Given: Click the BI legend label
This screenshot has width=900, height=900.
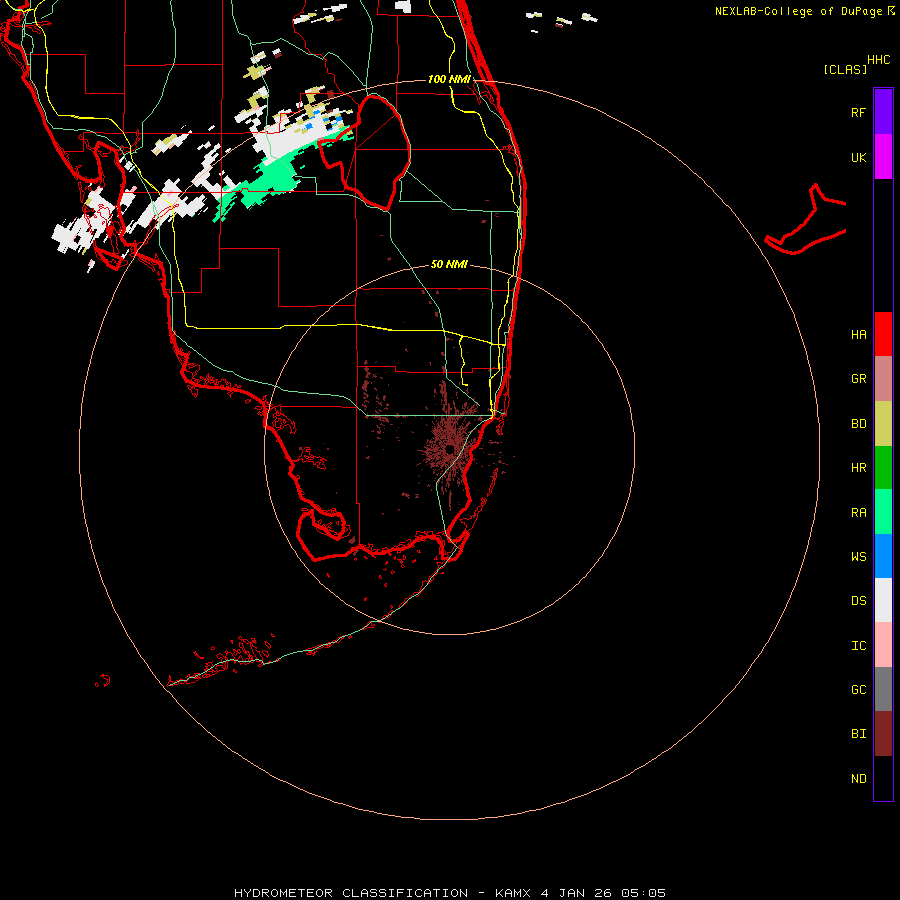Looking at the screenshot, I should pyautogui.click(x=858, y=734).
